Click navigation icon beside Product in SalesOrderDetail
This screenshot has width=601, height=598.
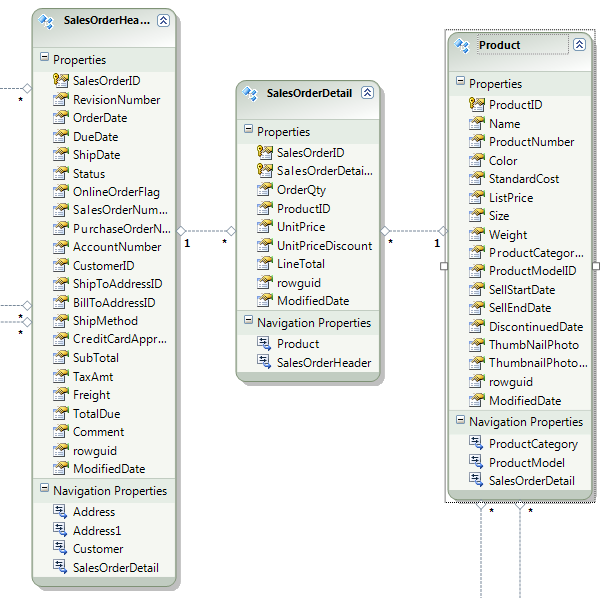(264, 343)
